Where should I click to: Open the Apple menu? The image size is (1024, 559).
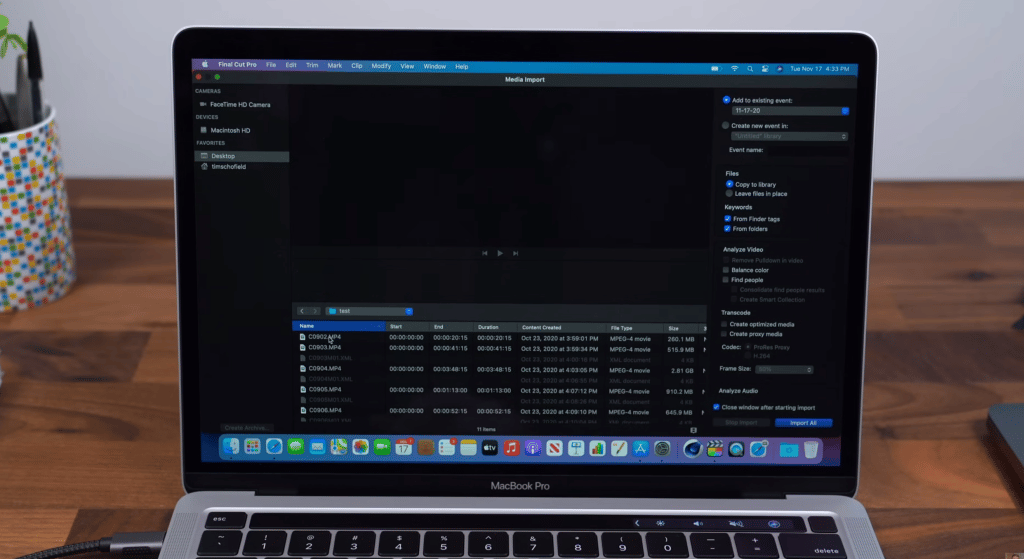point(204,64)
